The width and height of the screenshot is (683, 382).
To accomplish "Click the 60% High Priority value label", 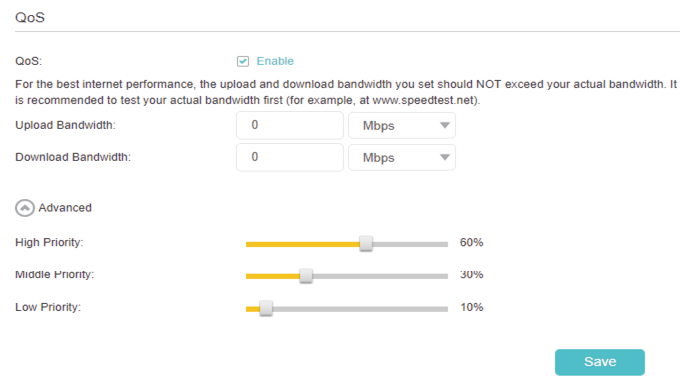I will [471, 242].
